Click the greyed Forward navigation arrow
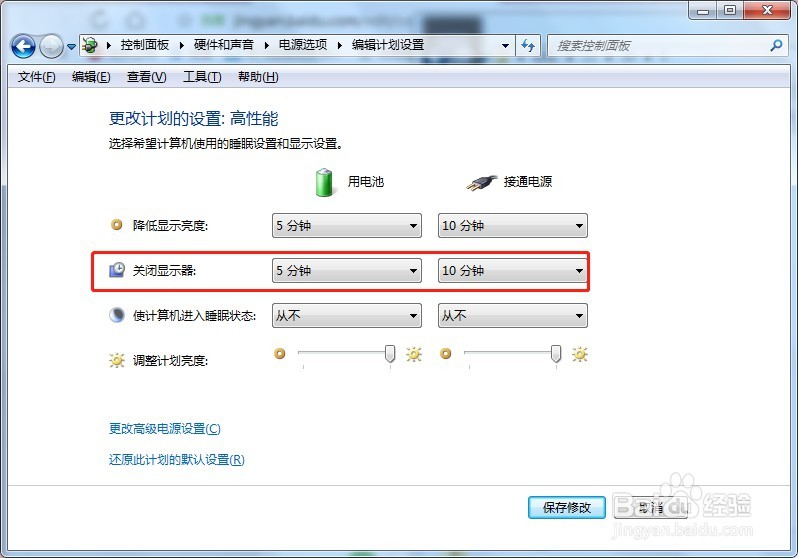 pos(51,46)
